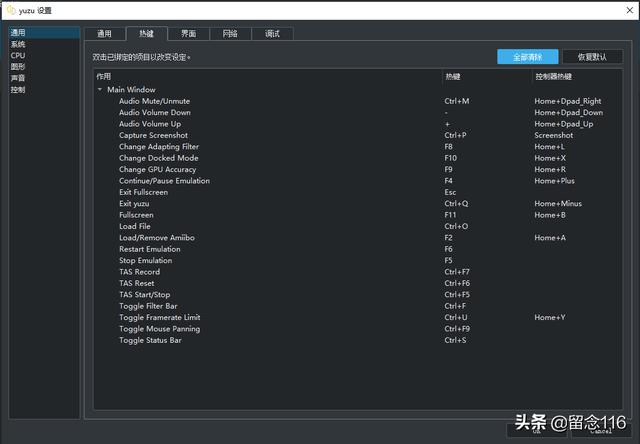Select the Audio Mute/Unmute hotkey row
This screenshot has width=640, height=444.
(x=154, y=101)
